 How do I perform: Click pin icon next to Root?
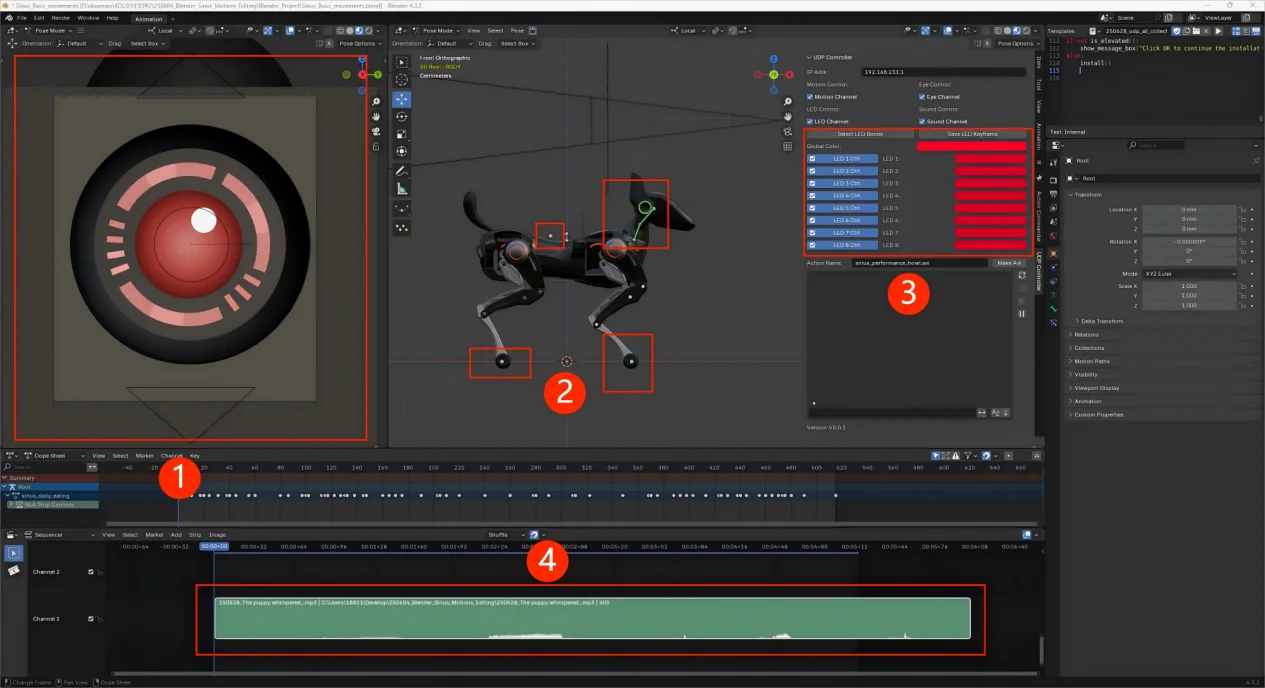click(1257, 161)
